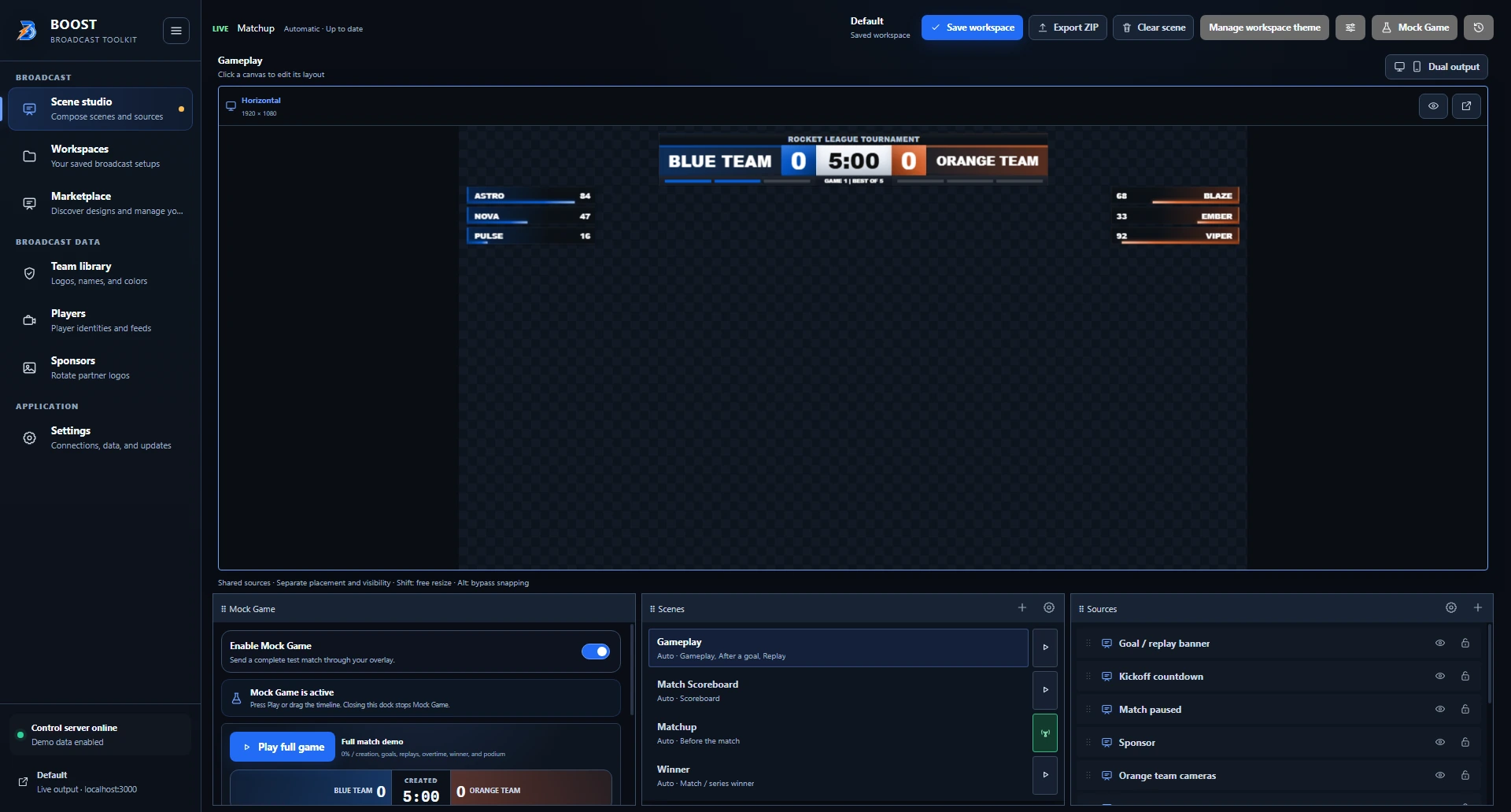Lock the Goal / replay banner source
The height and width of the screenshot is (812, 1511).
tap(1465, 643)
